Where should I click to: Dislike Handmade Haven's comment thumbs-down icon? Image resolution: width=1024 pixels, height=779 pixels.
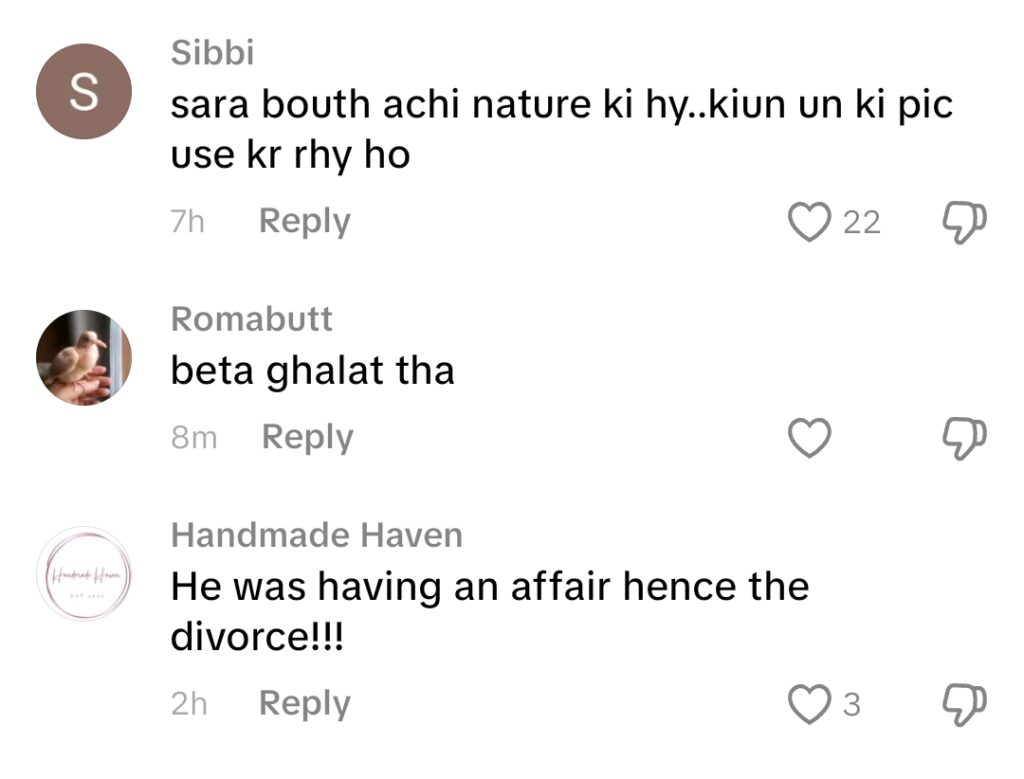pos(964,705)
